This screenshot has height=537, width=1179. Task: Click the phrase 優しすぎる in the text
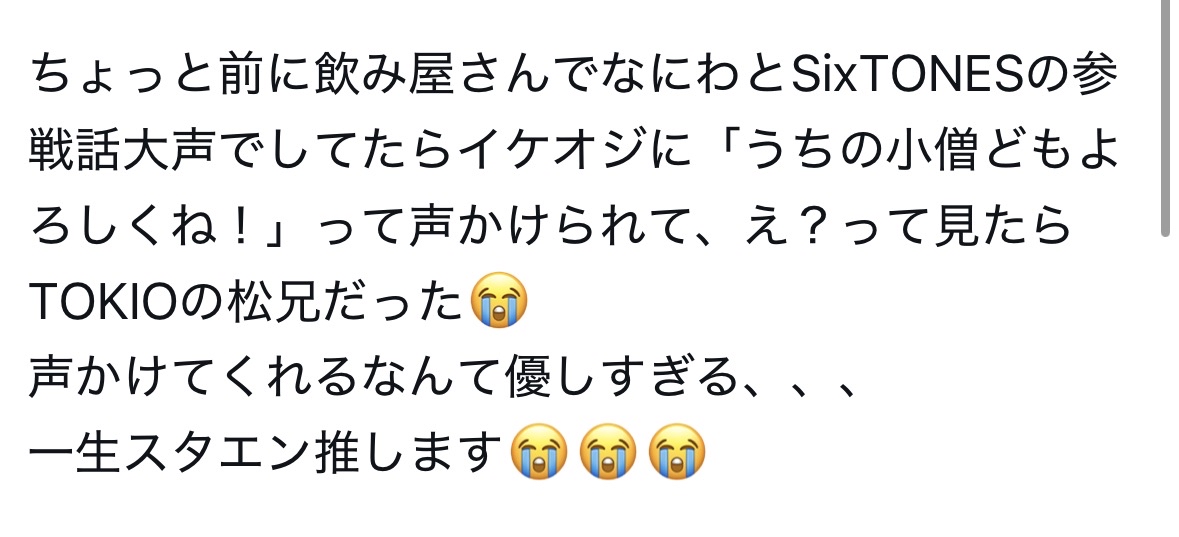pyautogui.click(x=623, y=377)
